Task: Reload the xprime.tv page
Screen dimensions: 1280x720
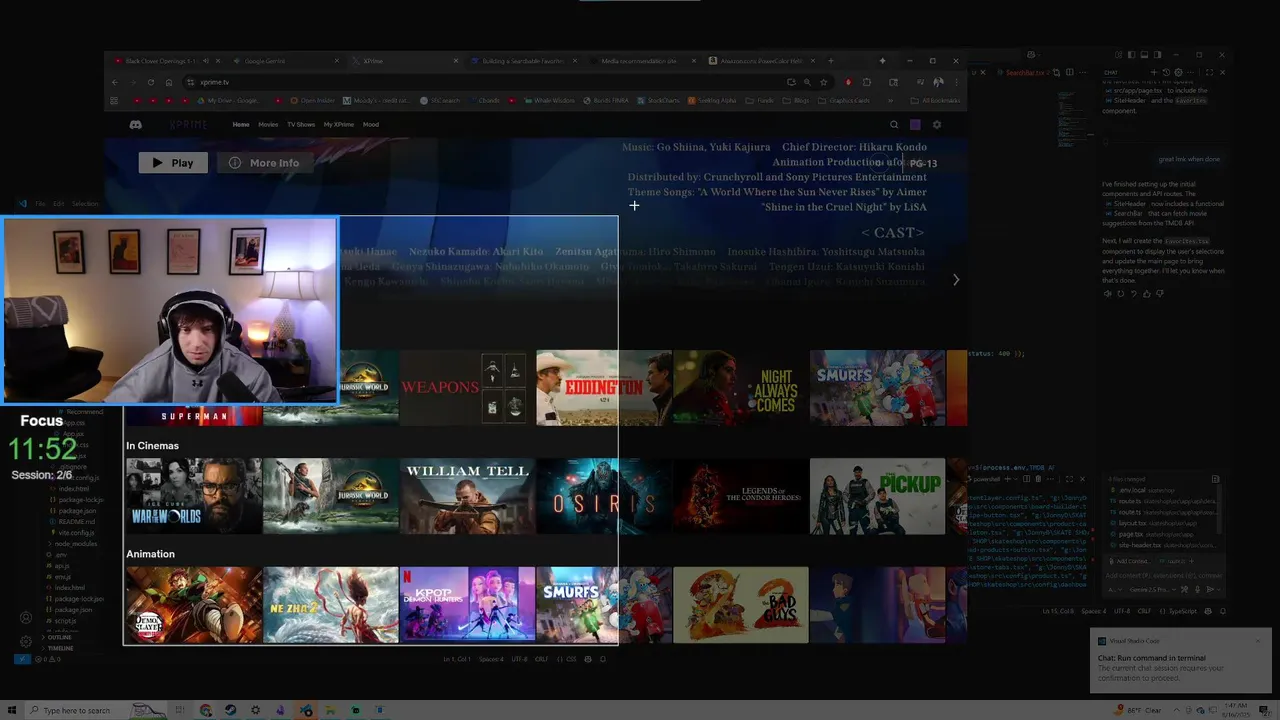Action: pos(150,82)
